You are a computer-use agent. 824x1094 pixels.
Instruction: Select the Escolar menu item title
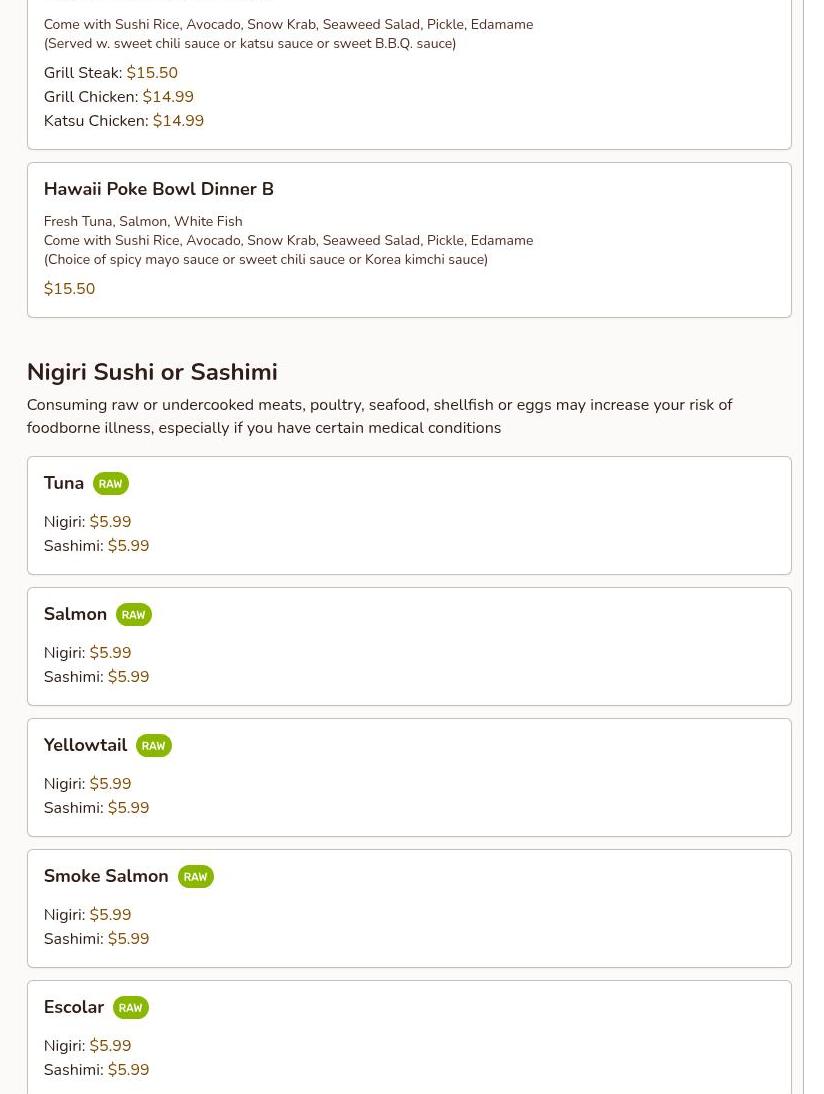[x=74, y=1007]
